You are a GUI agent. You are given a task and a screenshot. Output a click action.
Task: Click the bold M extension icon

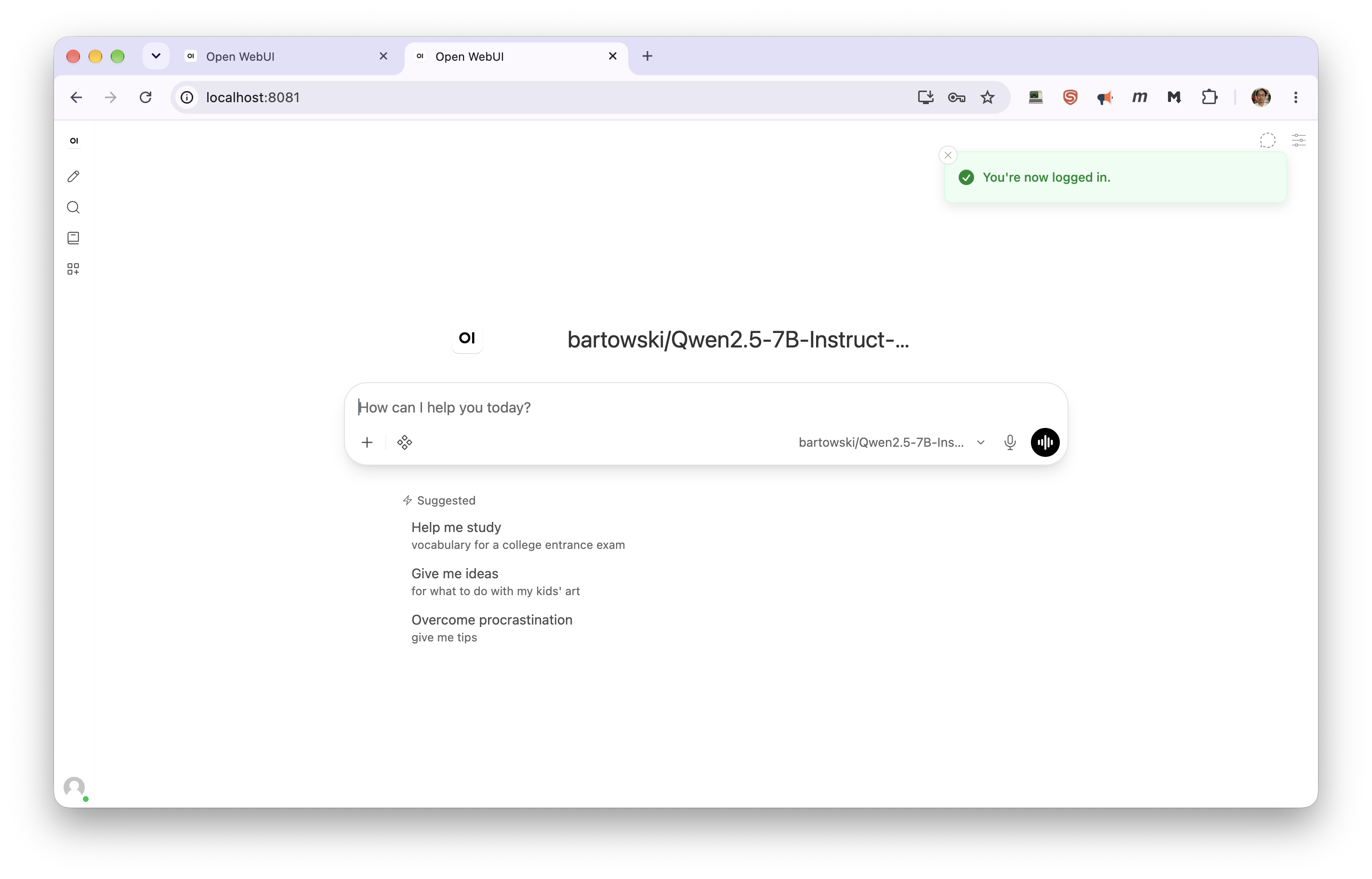pos(1174,98)
